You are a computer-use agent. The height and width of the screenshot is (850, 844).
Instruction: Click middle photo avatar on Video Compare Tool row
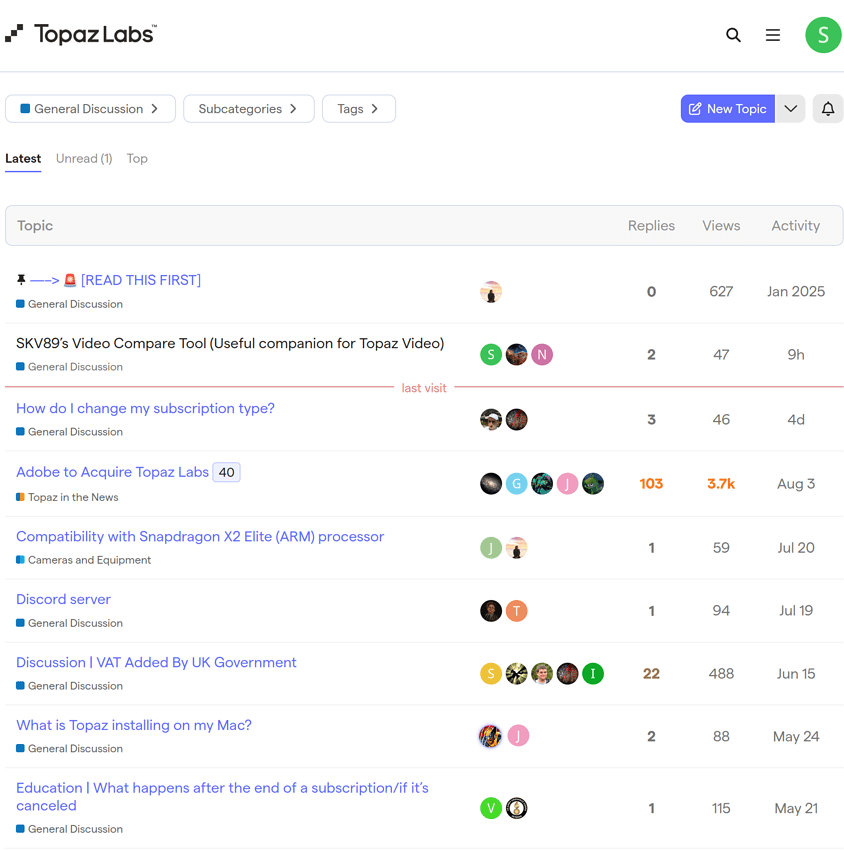pos(516,355)
